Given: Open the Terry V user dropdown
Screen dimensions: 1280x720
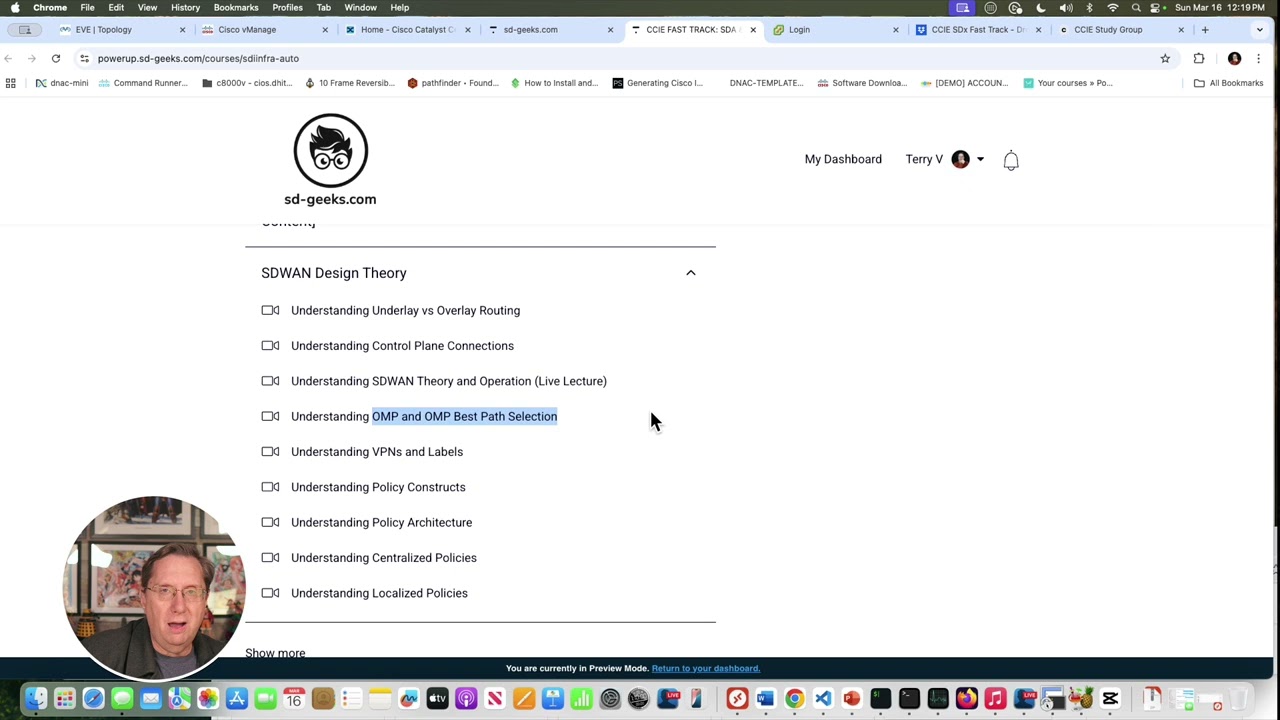Looking at the screenshot, I should [x=944, y=159].
